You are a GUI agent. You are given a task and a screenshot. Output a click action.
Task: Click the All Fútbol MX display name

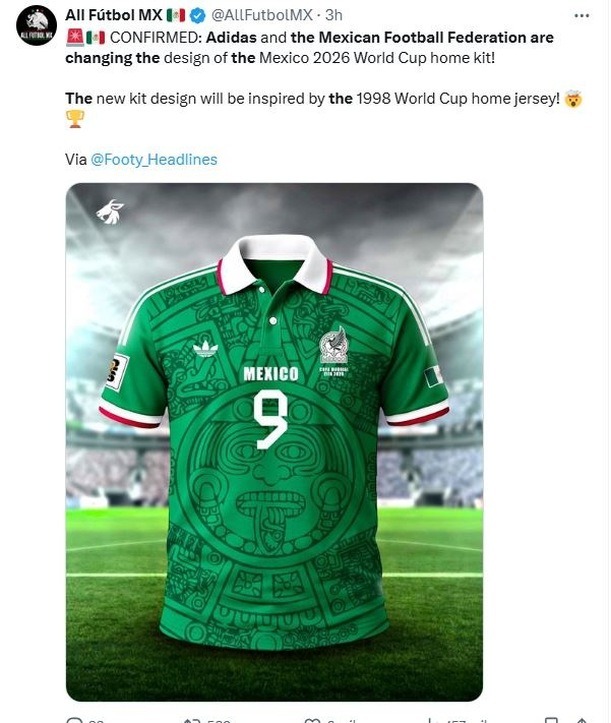pyautogui.click(x=114, y=15)
